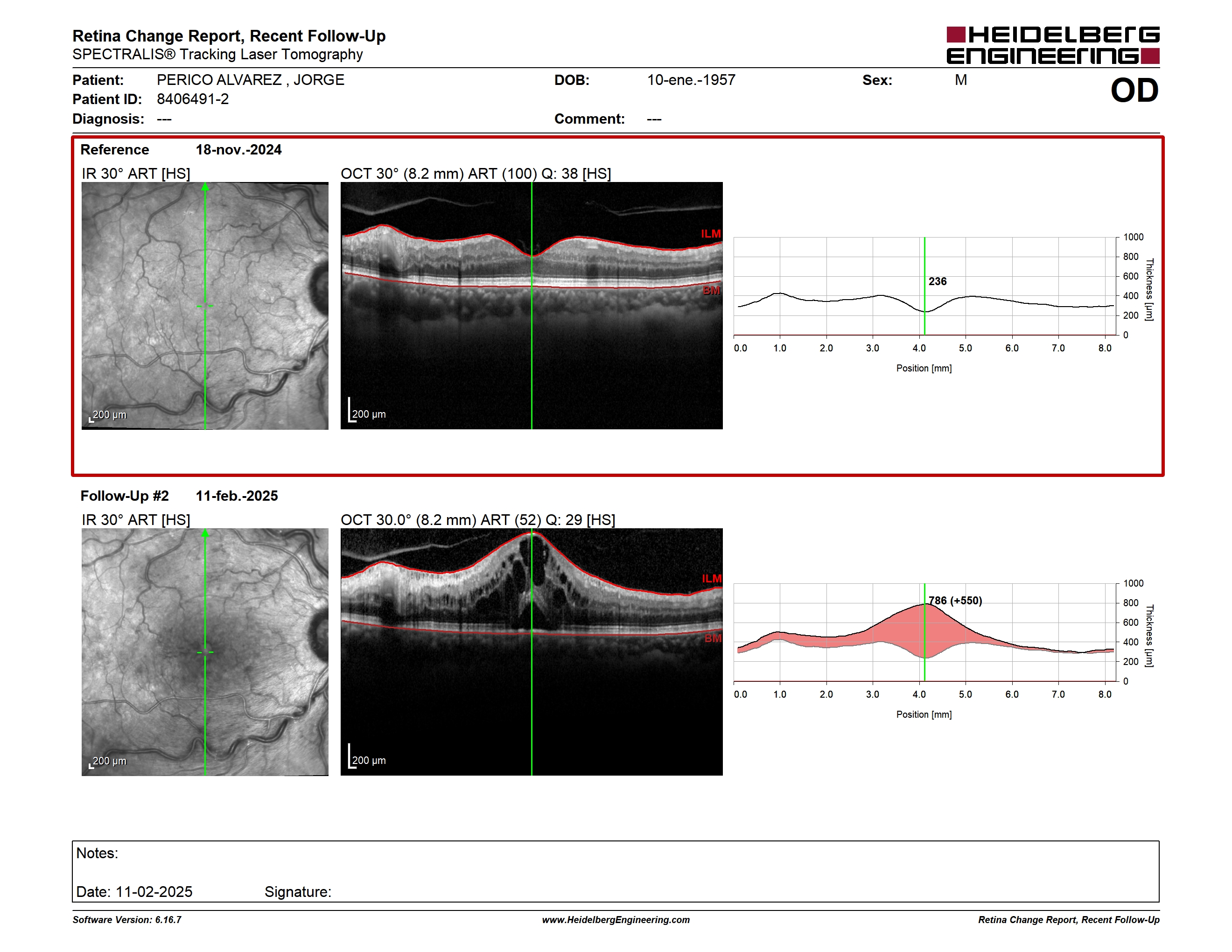Click Follow-Up OCT header 'ART (52) Q: 29 [HS]'

pyautogui.click(x=544, y=520)
